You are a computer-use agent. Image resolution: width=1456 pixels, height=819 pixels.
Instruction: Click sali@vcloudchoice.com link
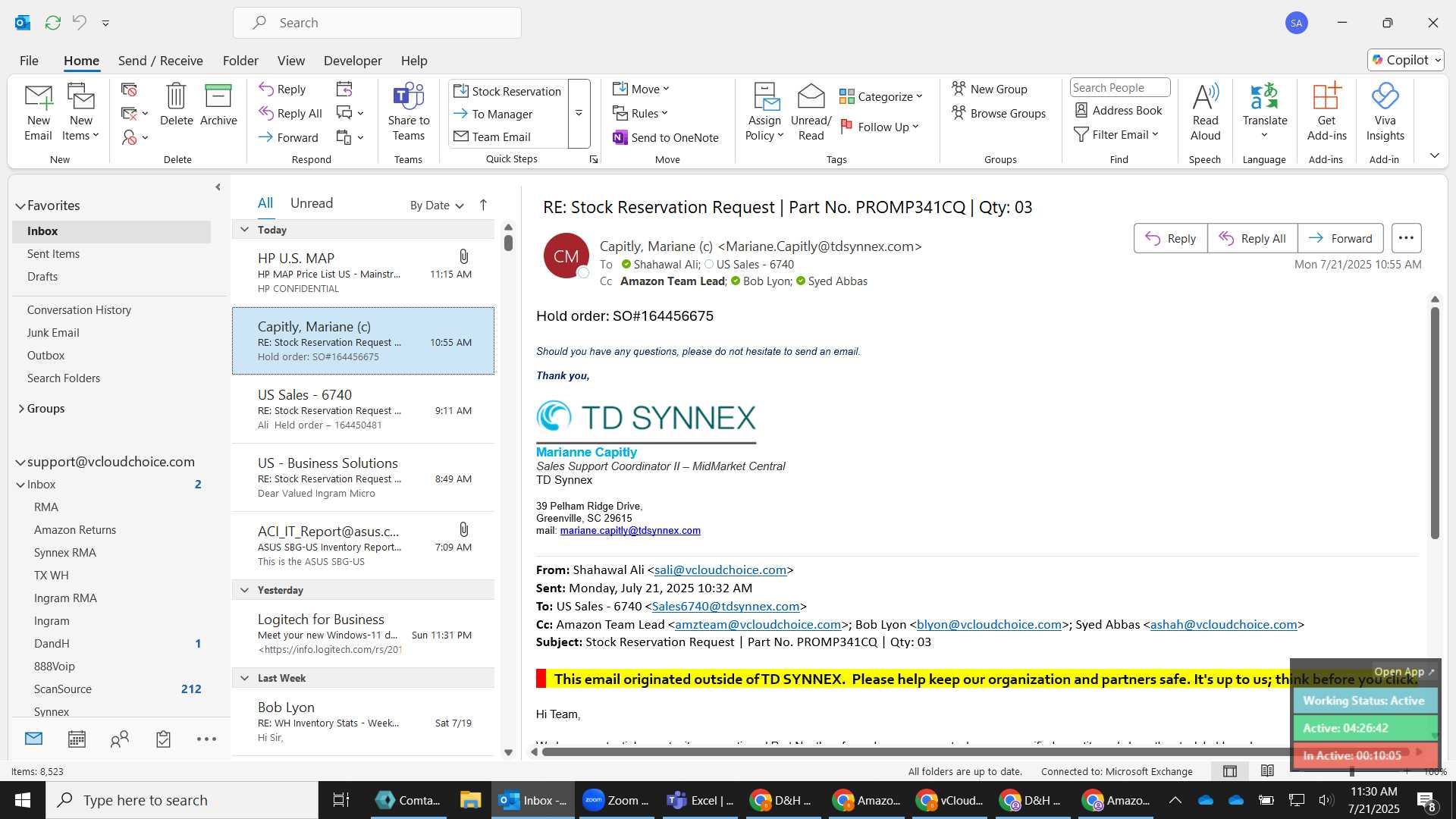click(720, 570)
